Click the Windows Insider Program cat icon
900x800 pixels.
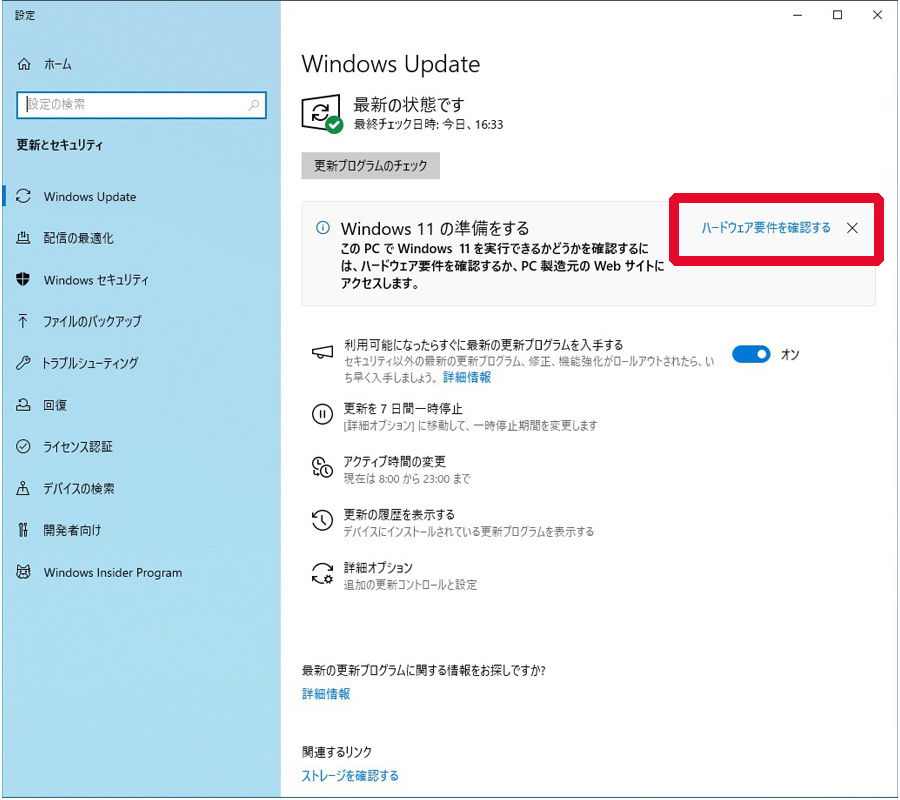coord(23,572)
